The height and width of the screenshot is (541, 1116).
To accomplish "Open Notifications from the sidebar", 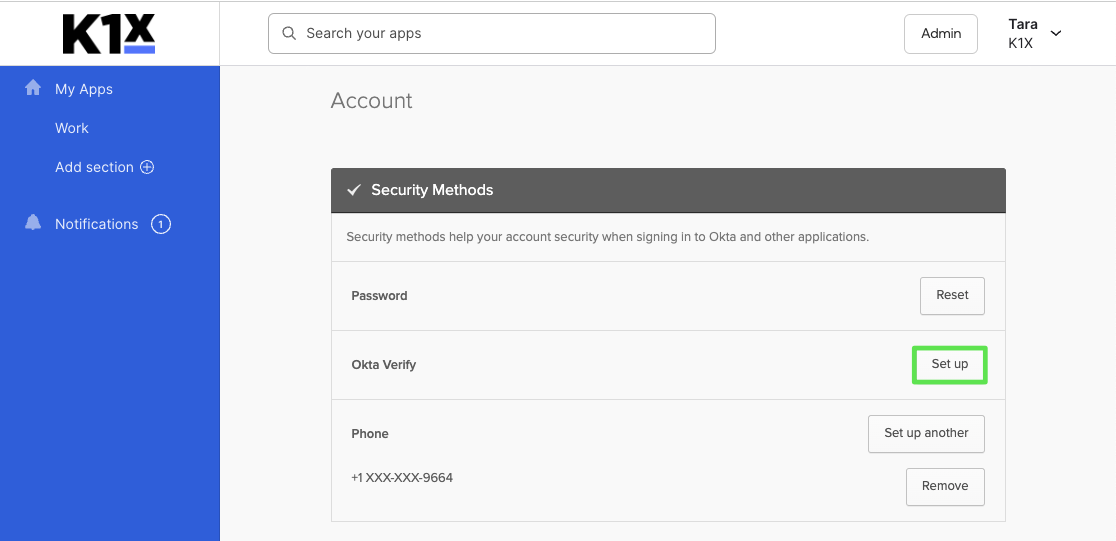I will (96, 224).
